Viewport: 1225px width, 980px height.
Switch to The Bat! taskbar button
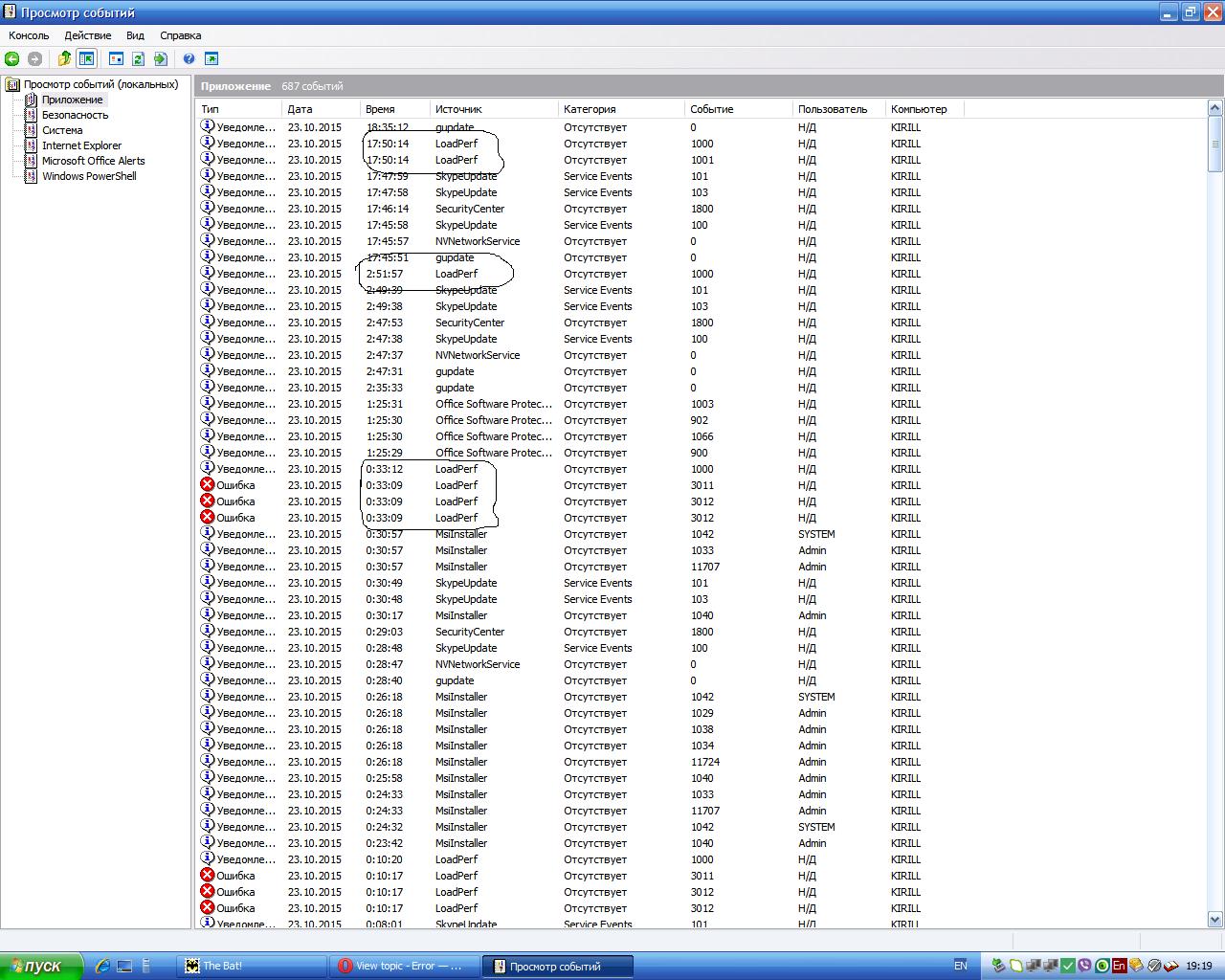[x=251, y=966]
